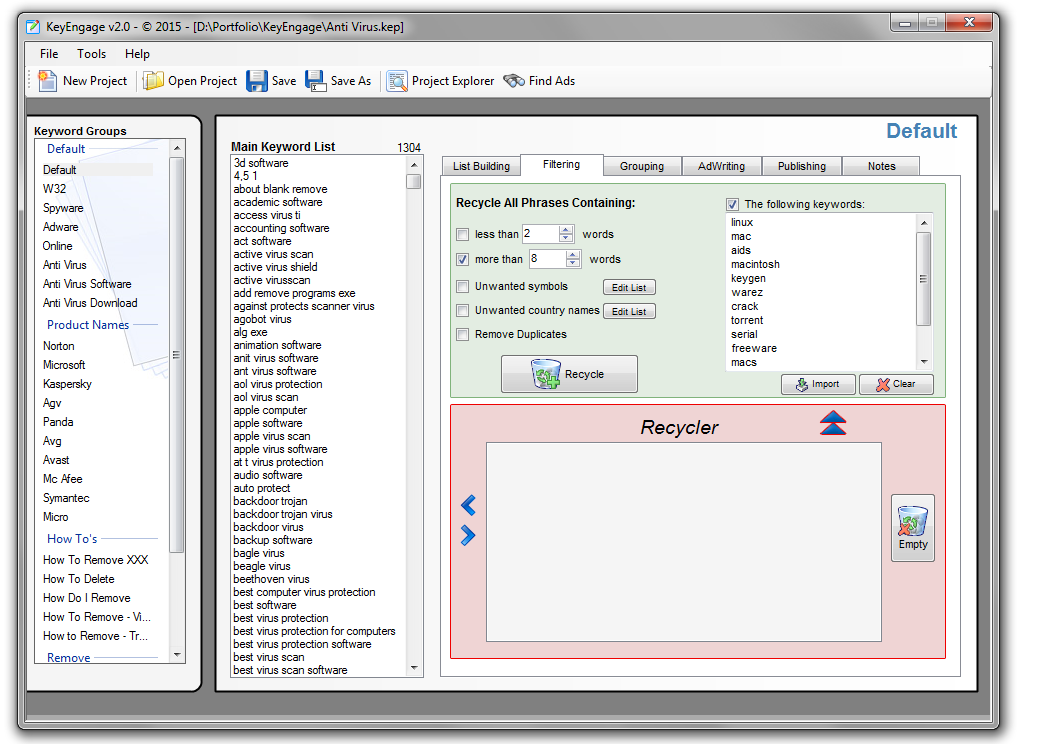The height and width of the screenshot is (744, 1039).
Task: Decrease the 'less than' words value
Action: pos(566,239)
